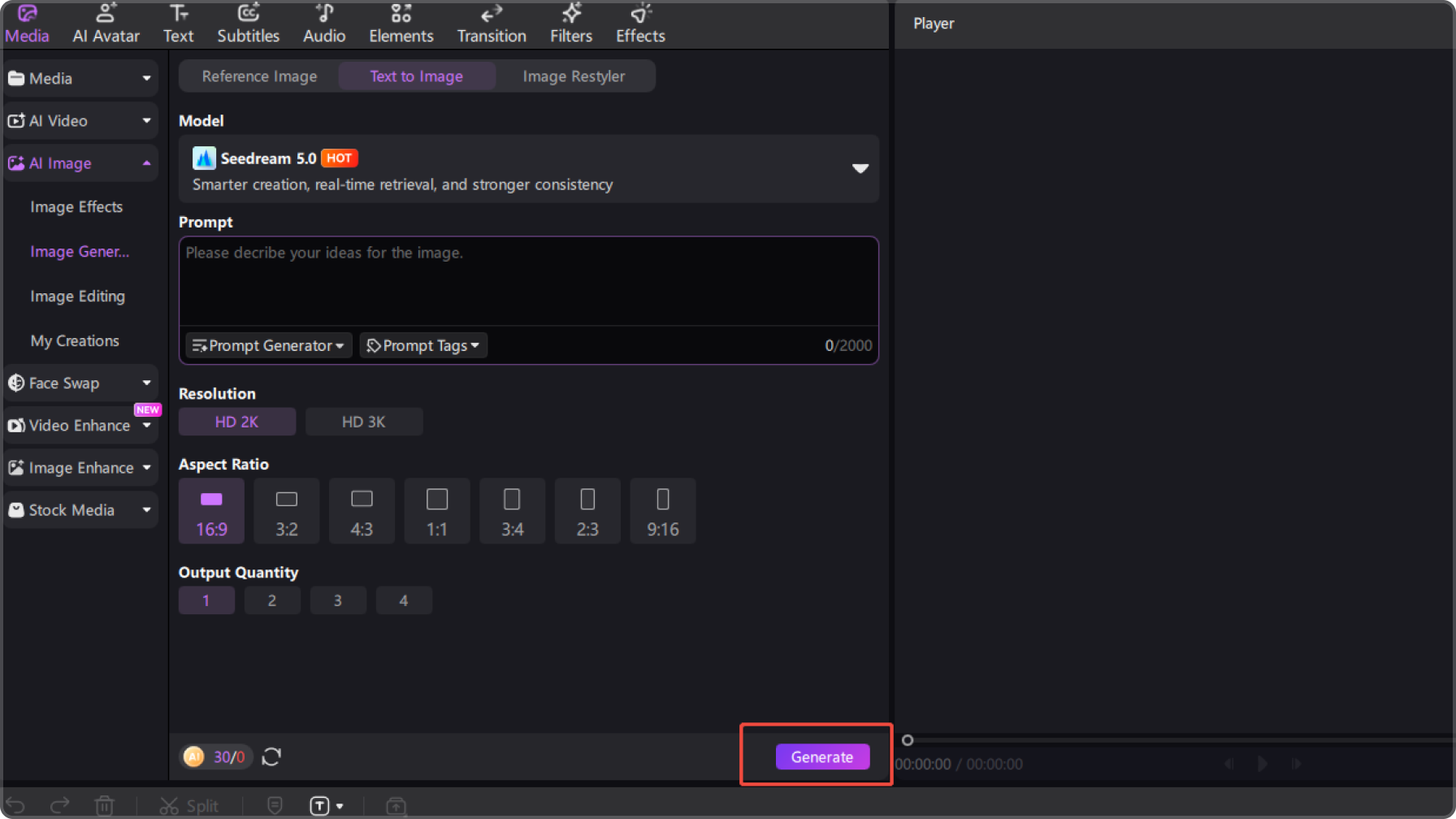Open the Elements tab

401,24
